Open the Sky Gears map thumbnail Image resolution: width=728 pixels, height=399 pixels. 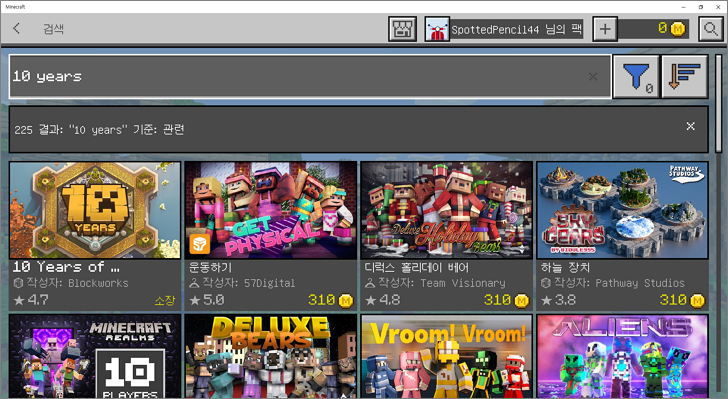[x=622, y=210]
